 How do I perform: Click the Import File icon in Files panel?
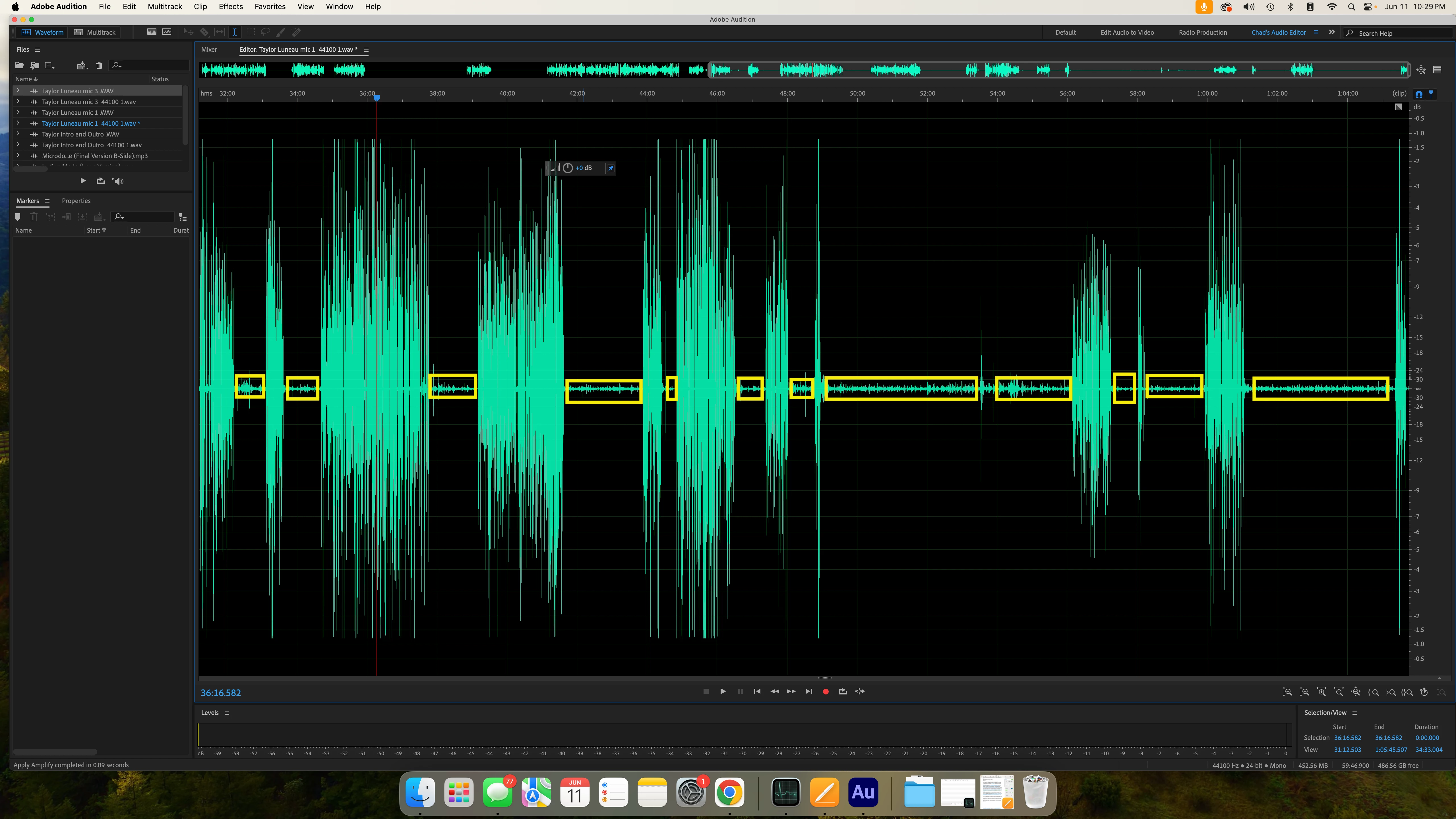click(x=34, y=66)
